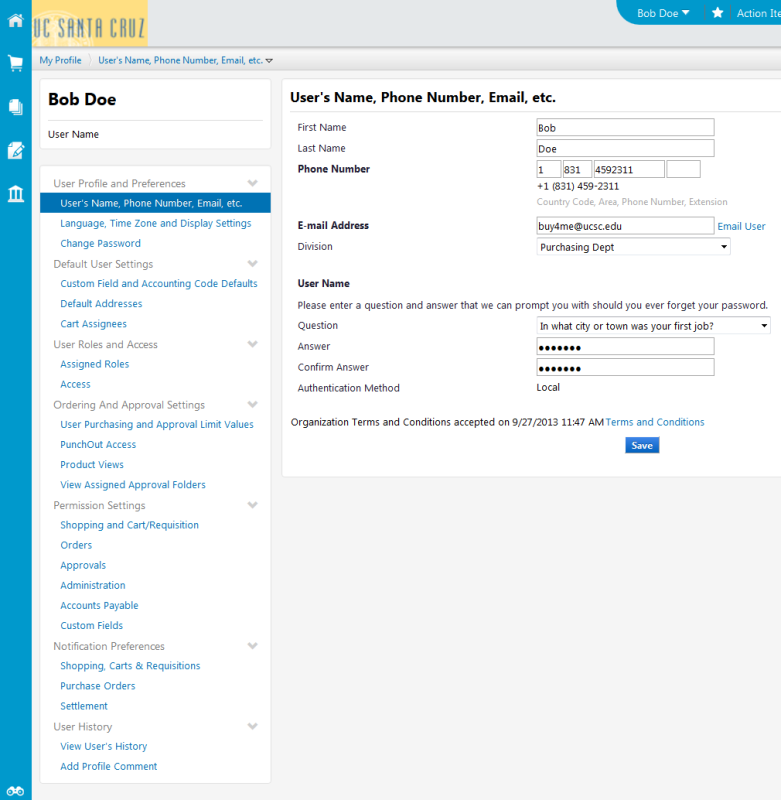781x800 pixels.
Task: Click the Email User link
Action: [x=741, y=227]
